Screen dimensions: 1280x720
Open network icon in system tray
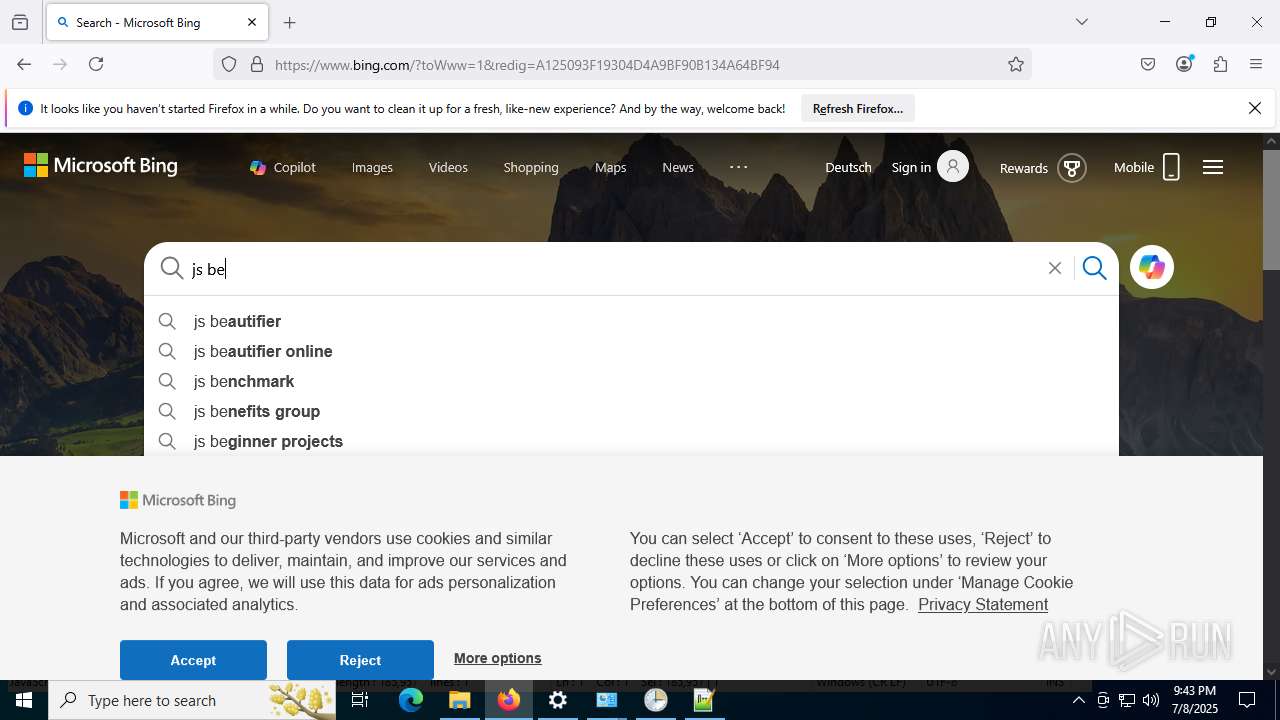1127,700
